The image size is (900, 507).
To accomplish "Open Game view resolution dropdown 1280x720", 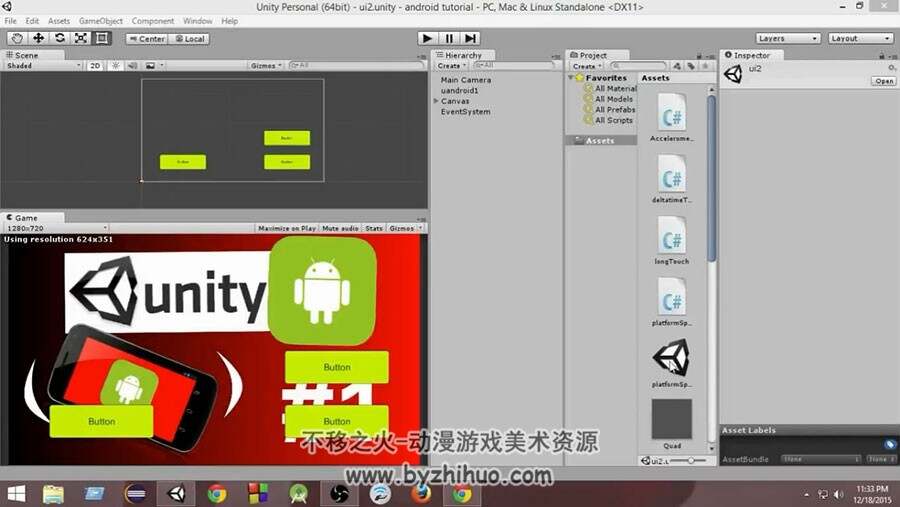I will (x=56, y=228).
